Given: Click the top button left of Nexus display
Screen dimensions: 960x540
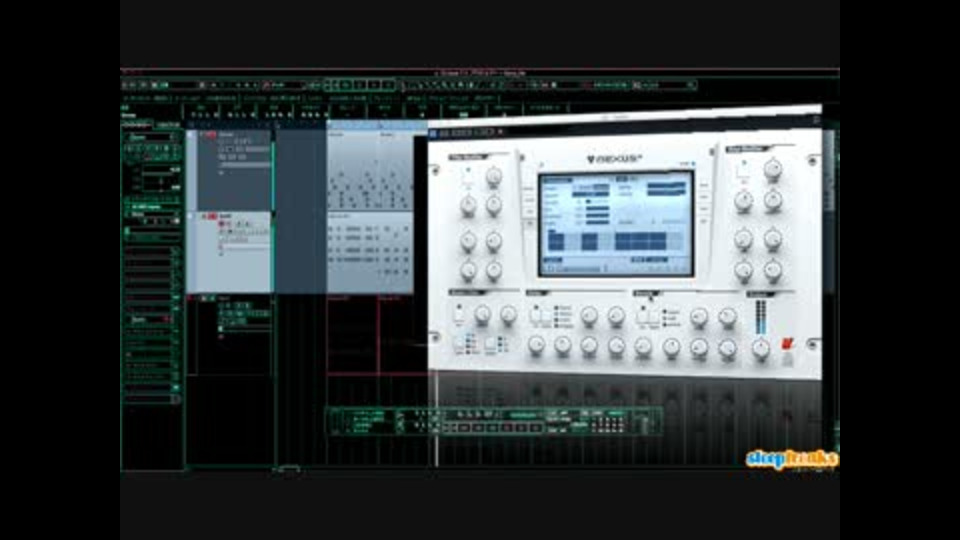Looking at the screenshot, I should 530,189.
